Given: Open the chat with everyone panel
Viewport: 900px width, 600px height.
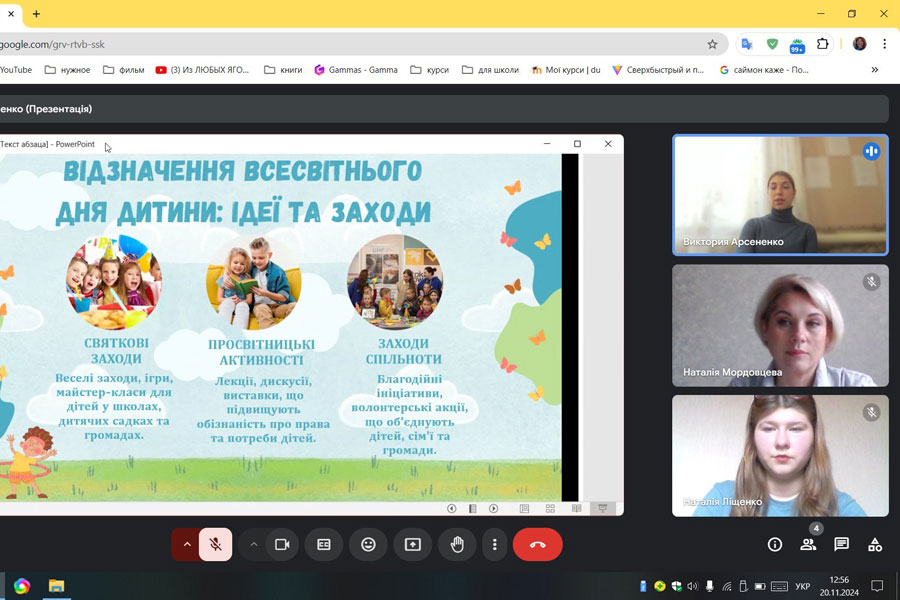Looking at the screenshot, I should tap(842, 544).
